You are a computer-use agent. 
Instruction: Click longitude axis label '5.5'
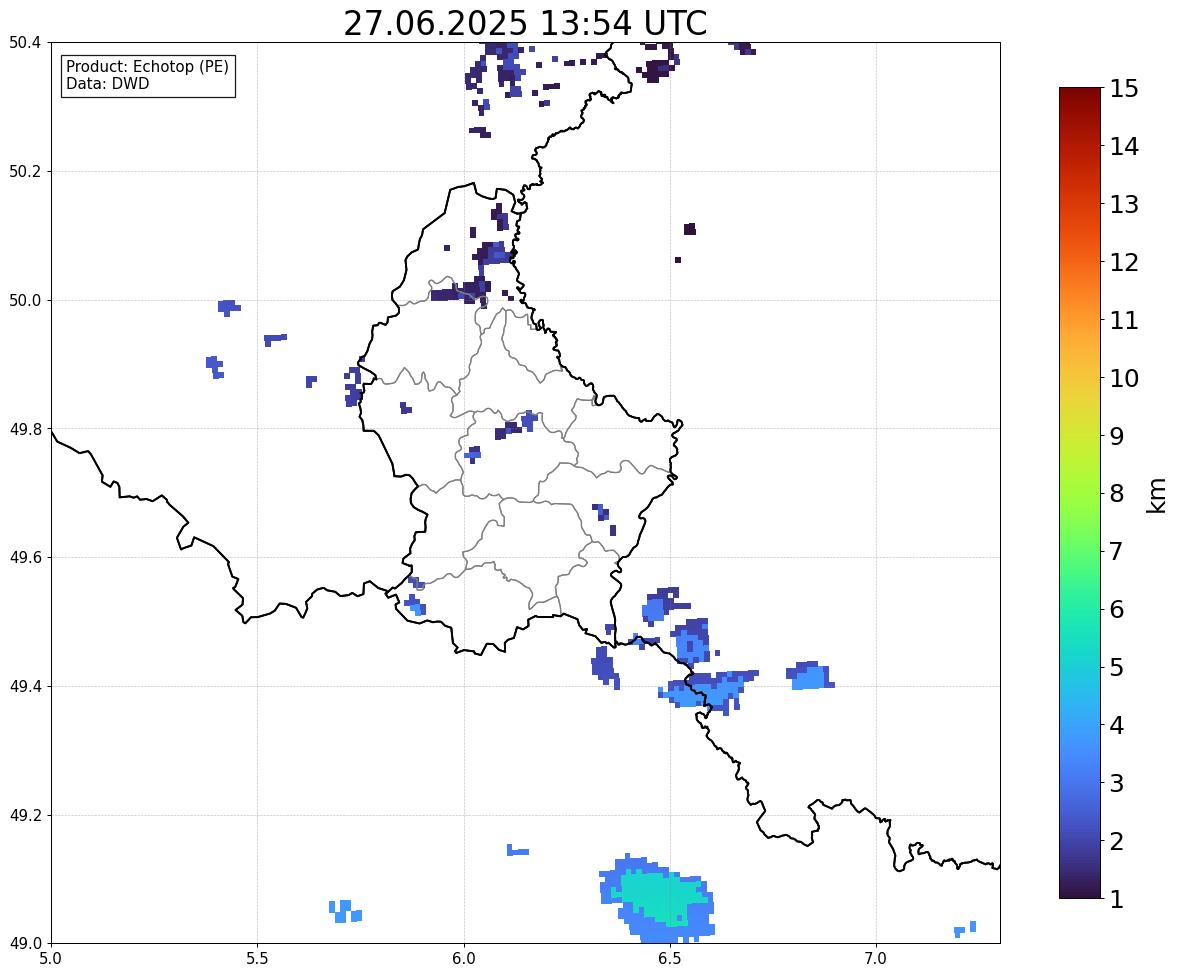tap(257, 959)
